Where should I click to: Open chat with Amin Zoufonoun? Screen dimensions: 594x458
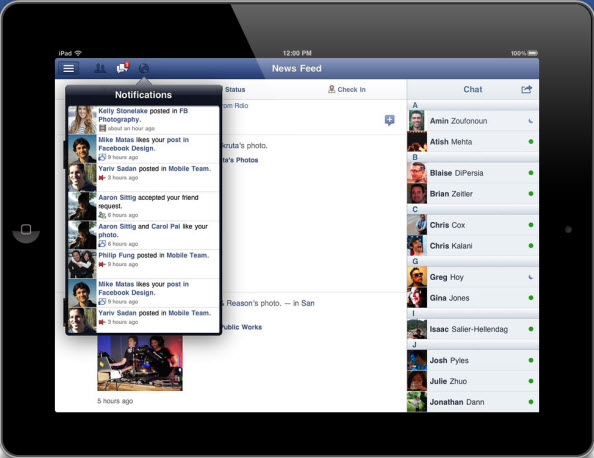tap(473, 121)
